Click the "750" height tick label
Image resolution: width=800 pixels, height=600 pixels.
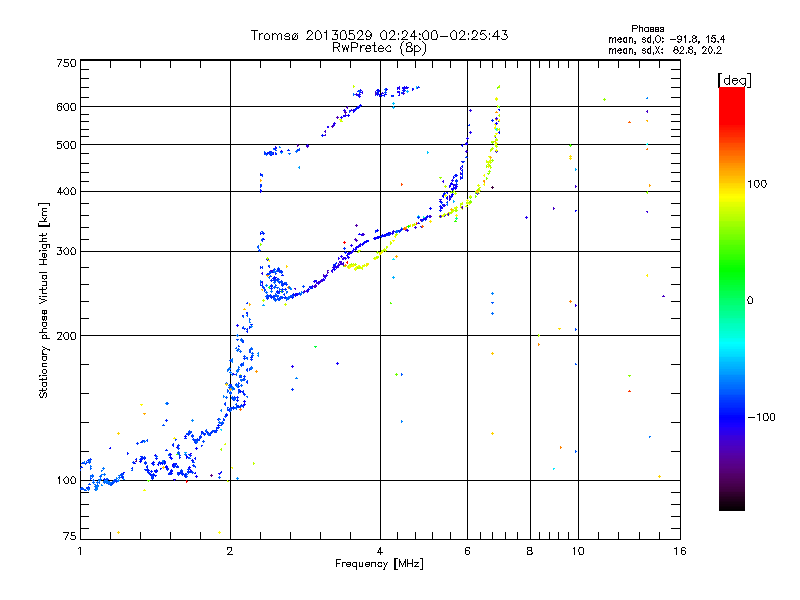coord(66,63)
